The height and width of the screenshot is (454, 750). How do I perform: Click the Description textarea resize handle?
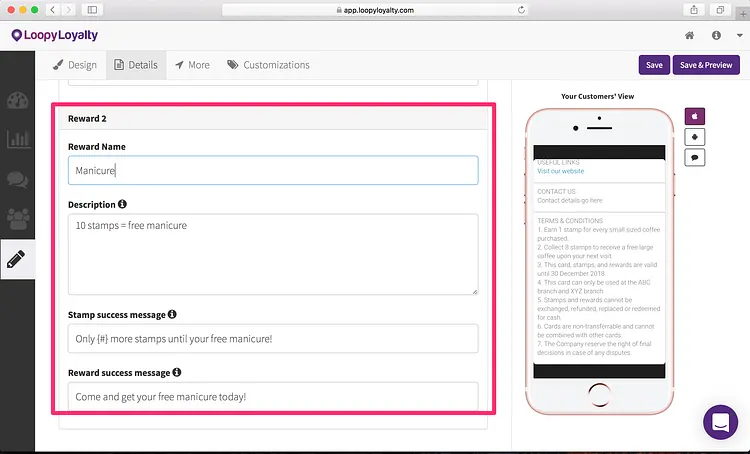click(x=475, y=291)
